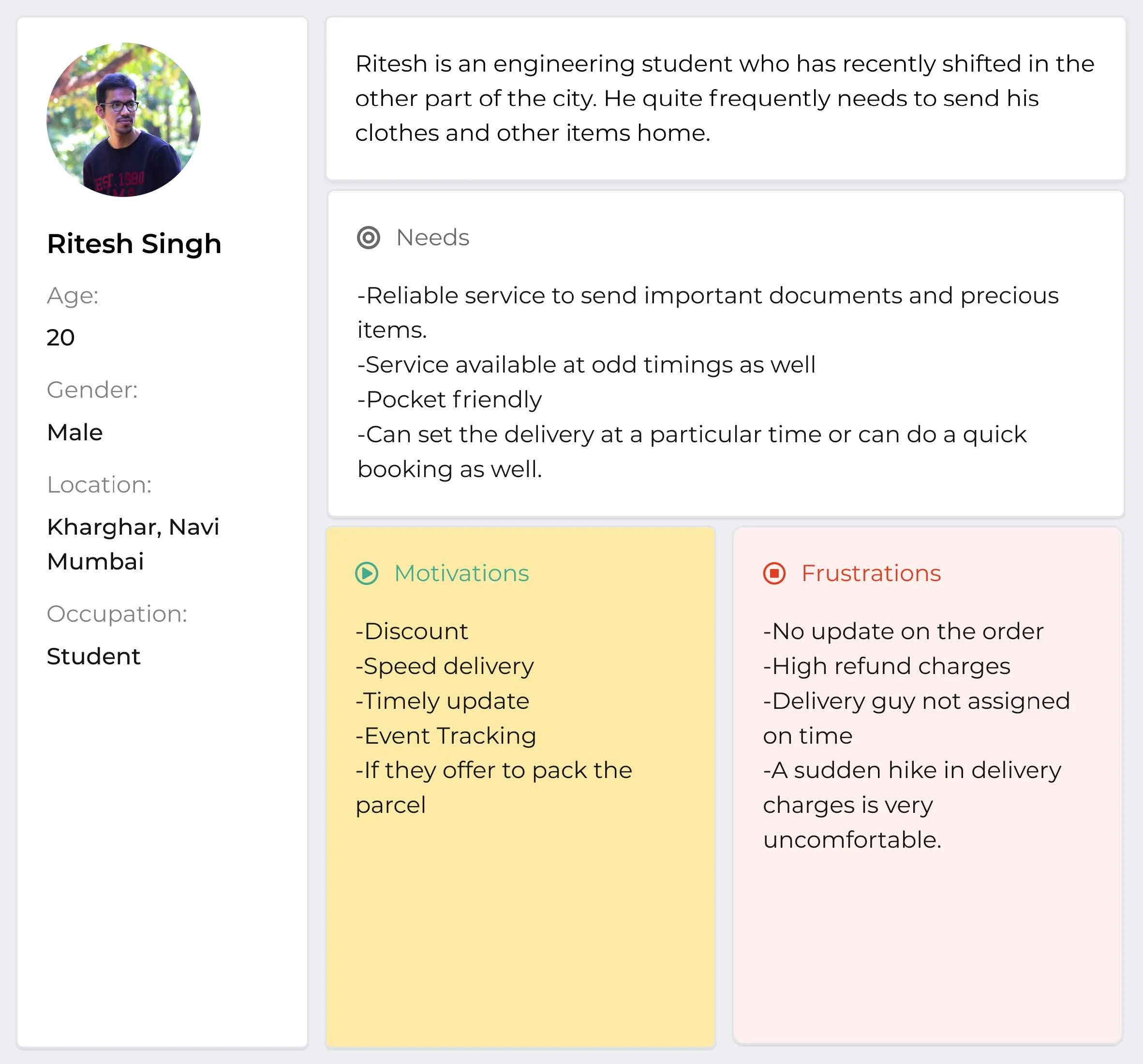Click the Pocket friendly need item

[x=450, y=400]
